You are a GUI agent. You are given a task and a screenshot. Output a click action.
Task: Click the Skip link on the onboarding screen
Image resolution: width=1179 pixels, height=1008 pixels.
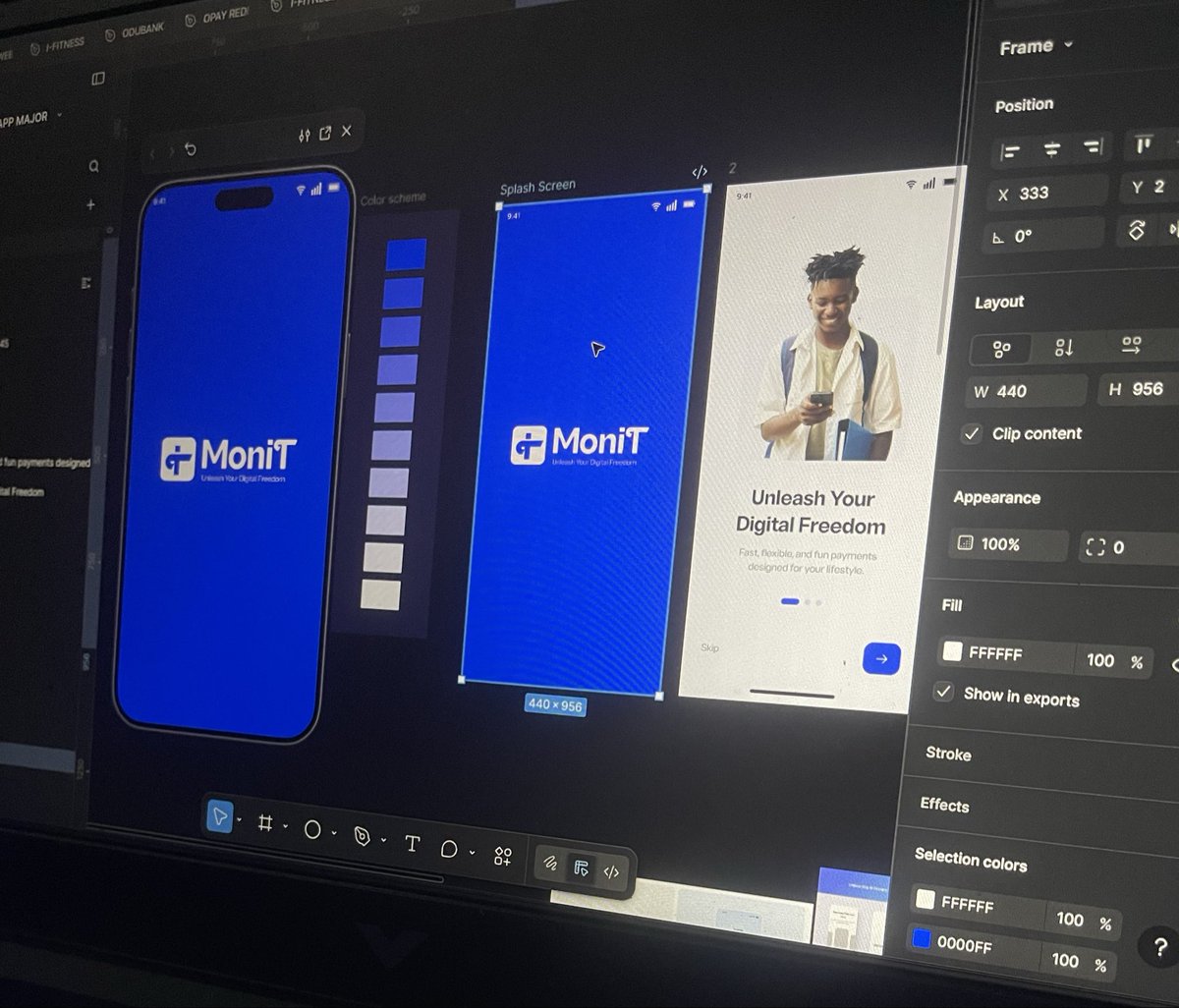(711, 648)
